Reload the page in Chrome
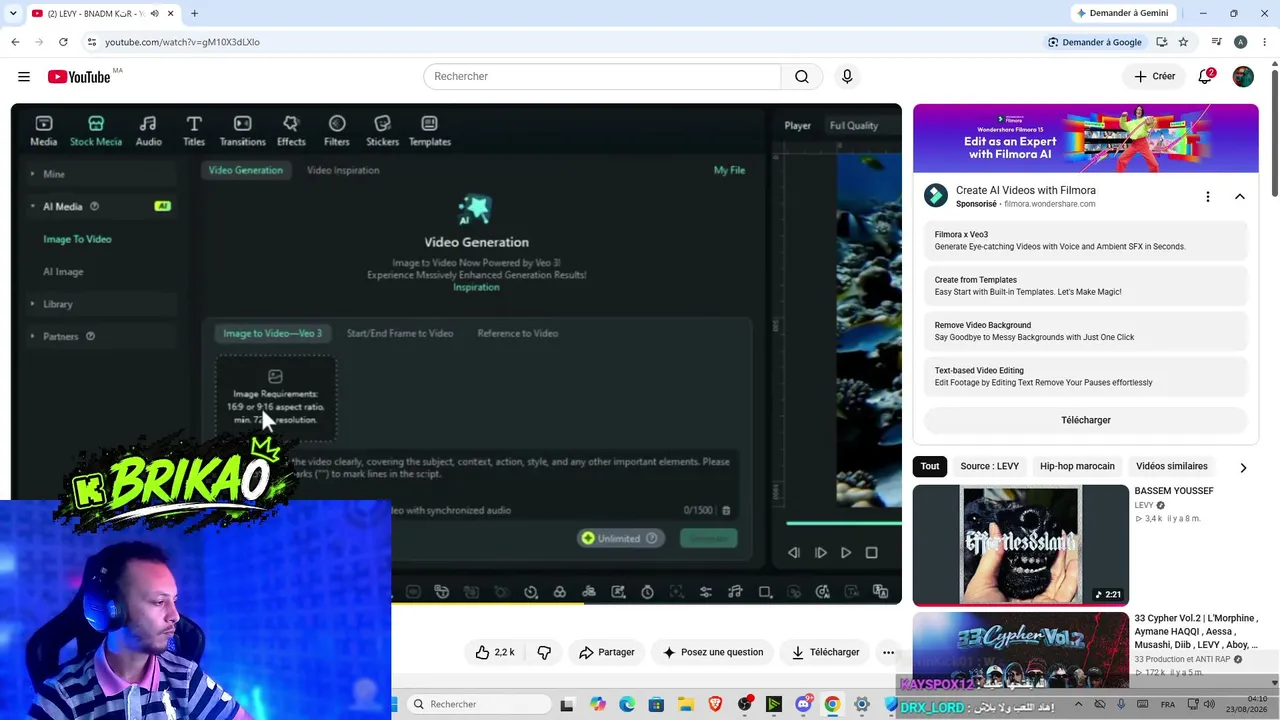The image size is (1280, 720). [x=63, y=42]
